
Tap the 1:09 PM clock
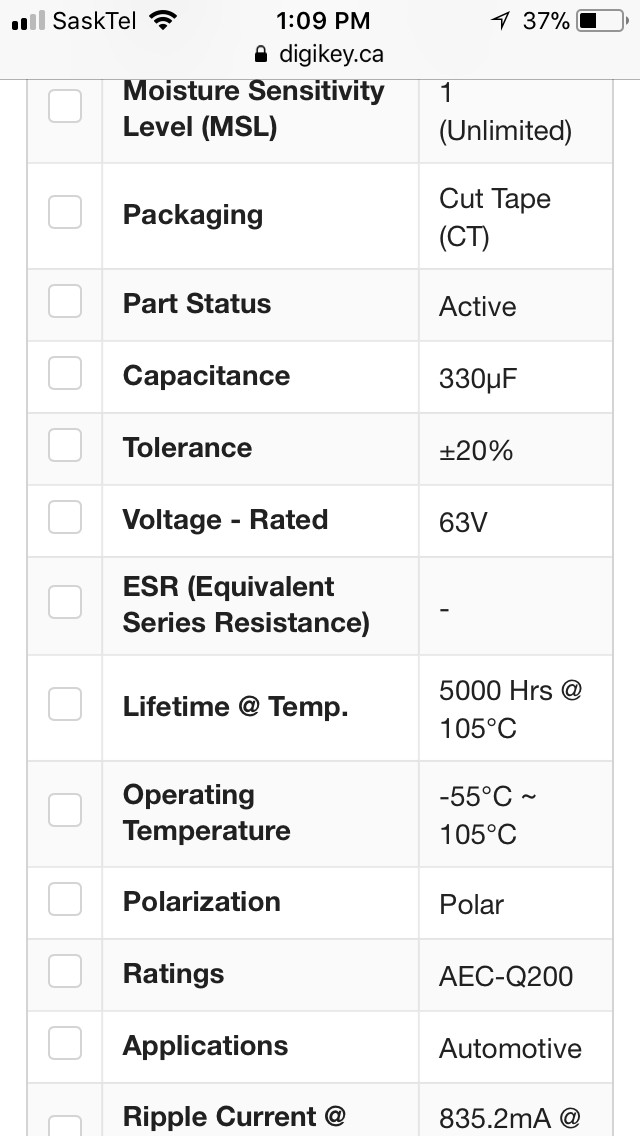(x=323, y=21)
